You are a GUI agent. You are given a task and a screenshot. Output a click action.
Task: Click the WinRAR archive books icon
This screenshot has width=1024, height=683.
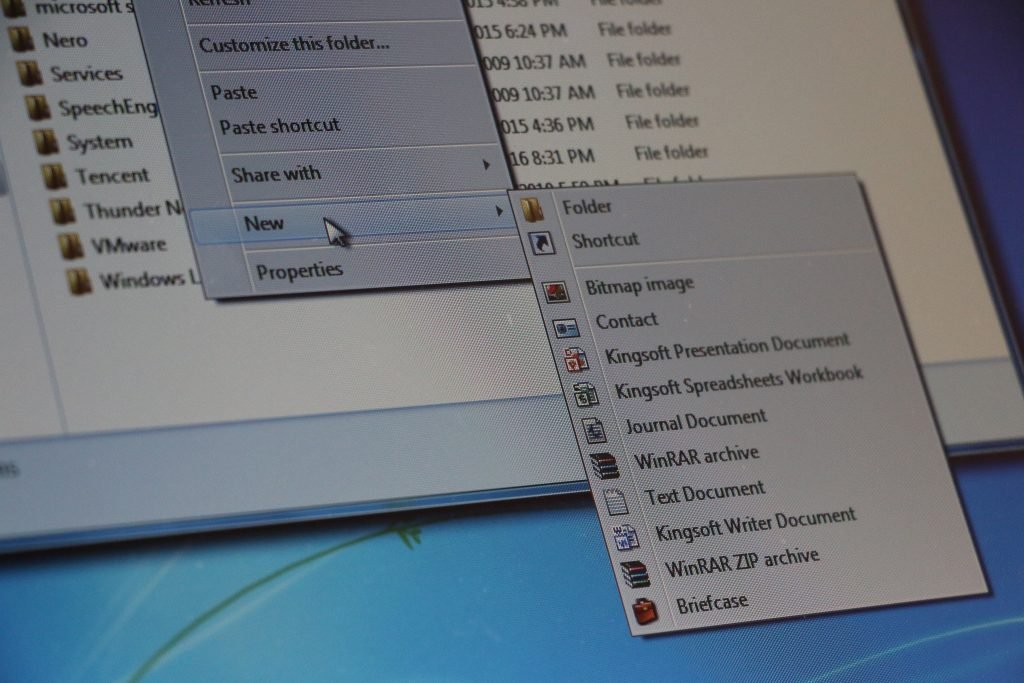(x=604, y=465)
